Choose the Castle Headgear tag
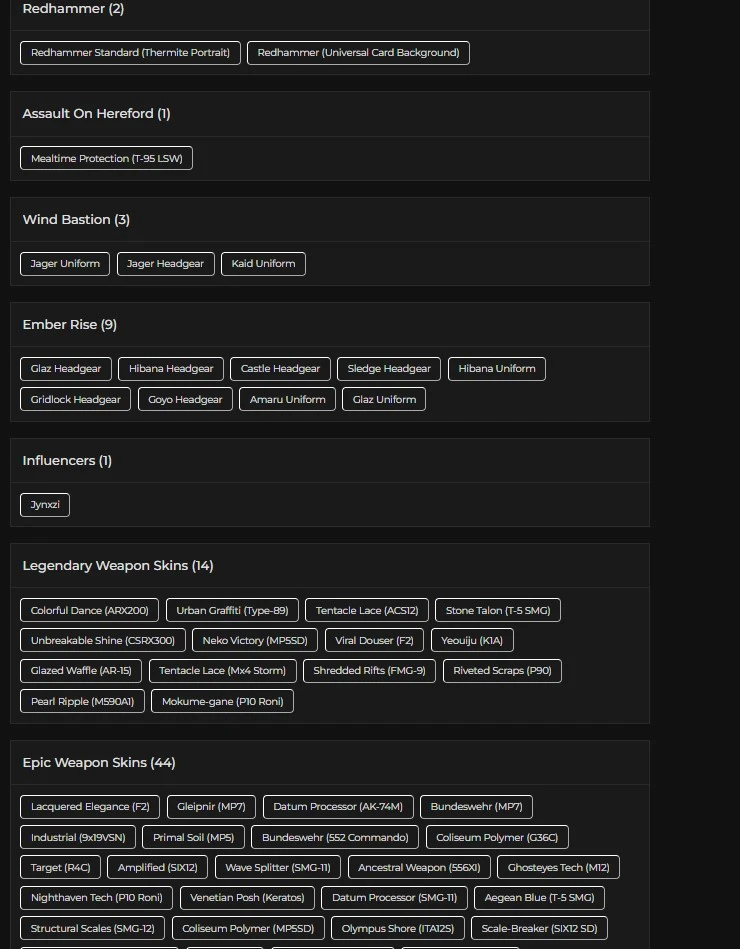 280,369
